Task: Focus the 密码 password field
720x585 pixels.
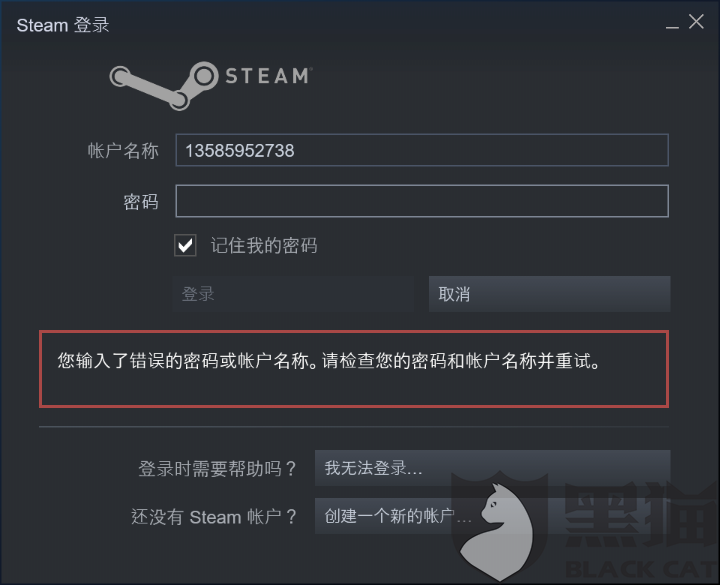Action: (422, 201)
